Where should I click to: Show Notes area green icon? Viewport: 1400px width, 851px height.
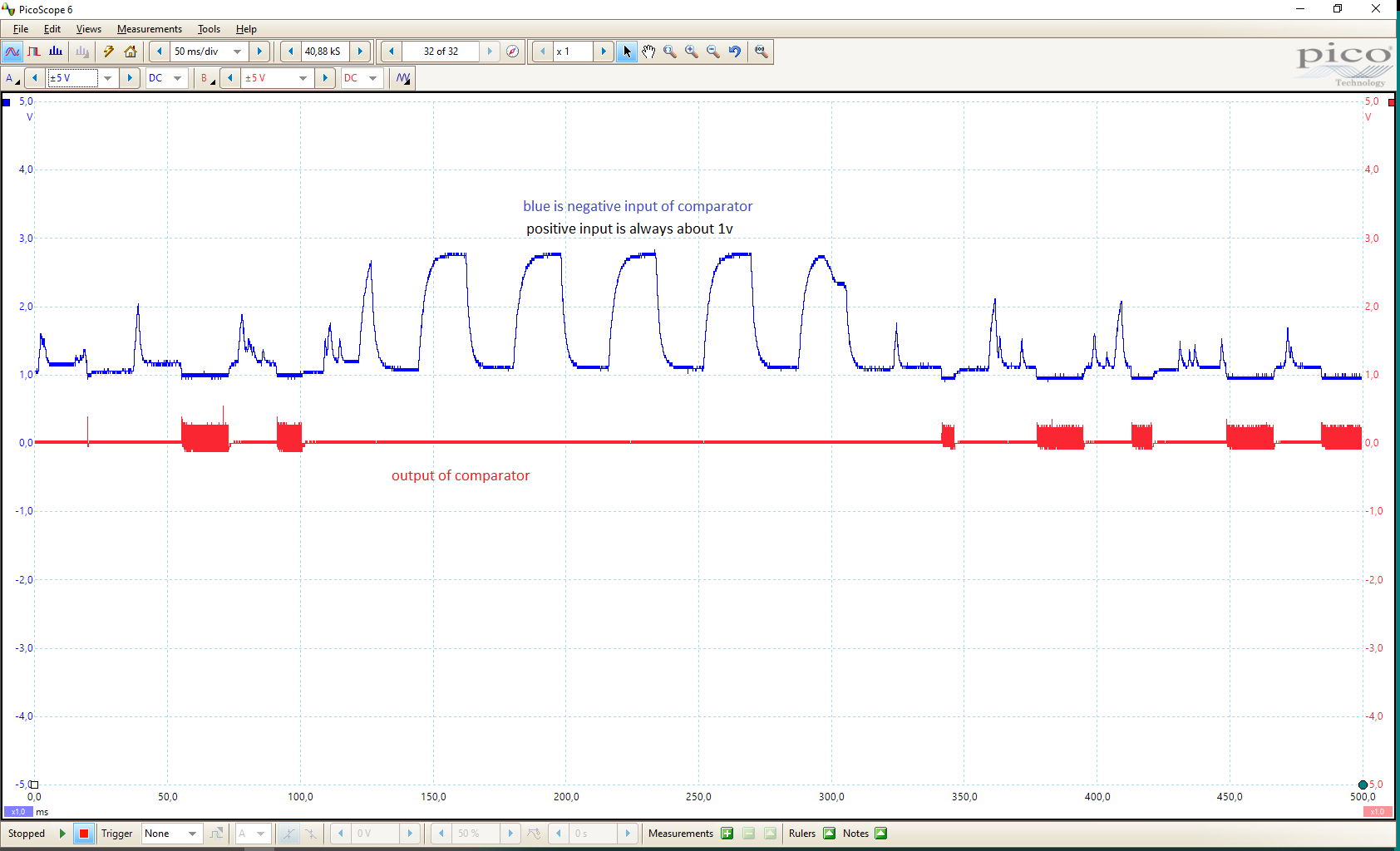881,834
